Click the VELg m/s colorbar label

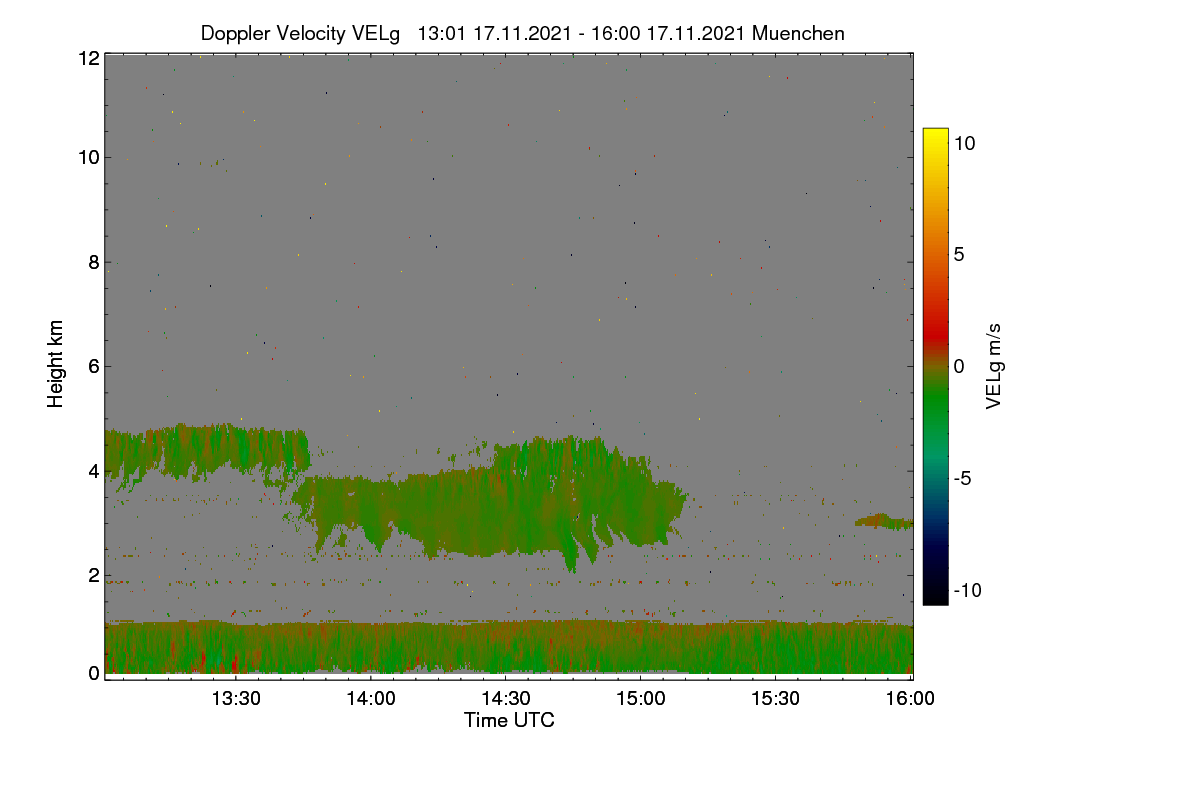coord(993,365)
